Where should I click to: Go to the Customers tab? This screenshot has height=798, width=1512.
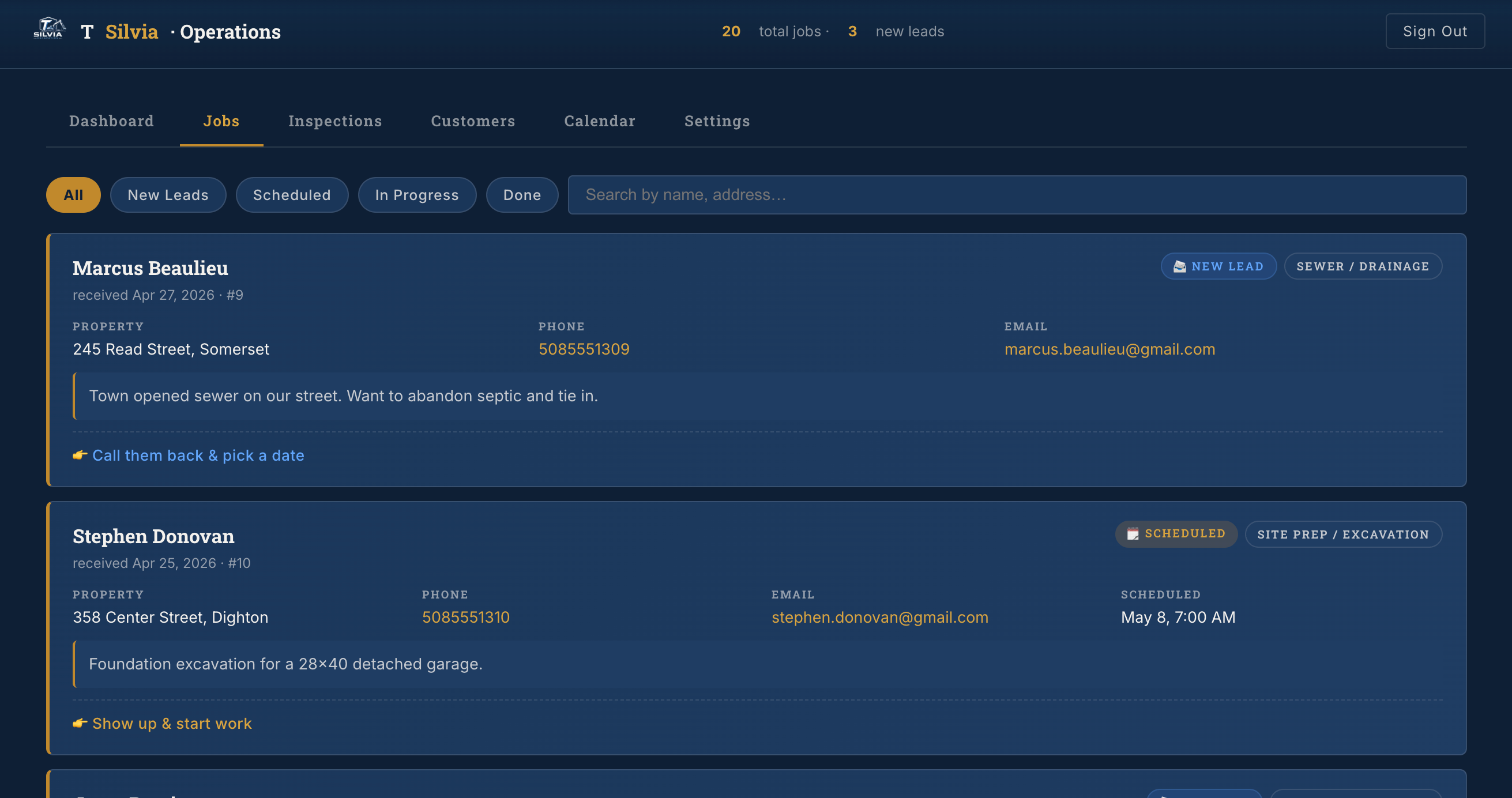(472, 121)
